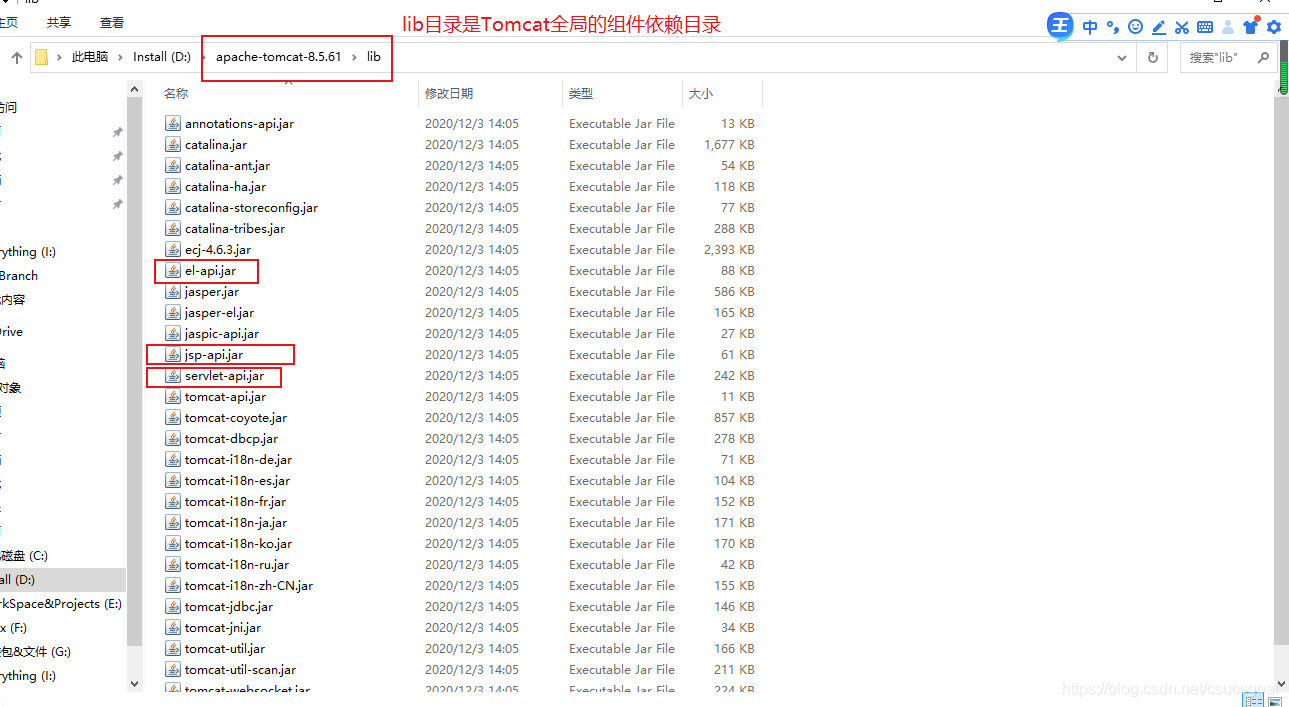Open the emoji smiley panel in IME bar
Viewport: 1289px width, 707px height.
coord(1135,28)
